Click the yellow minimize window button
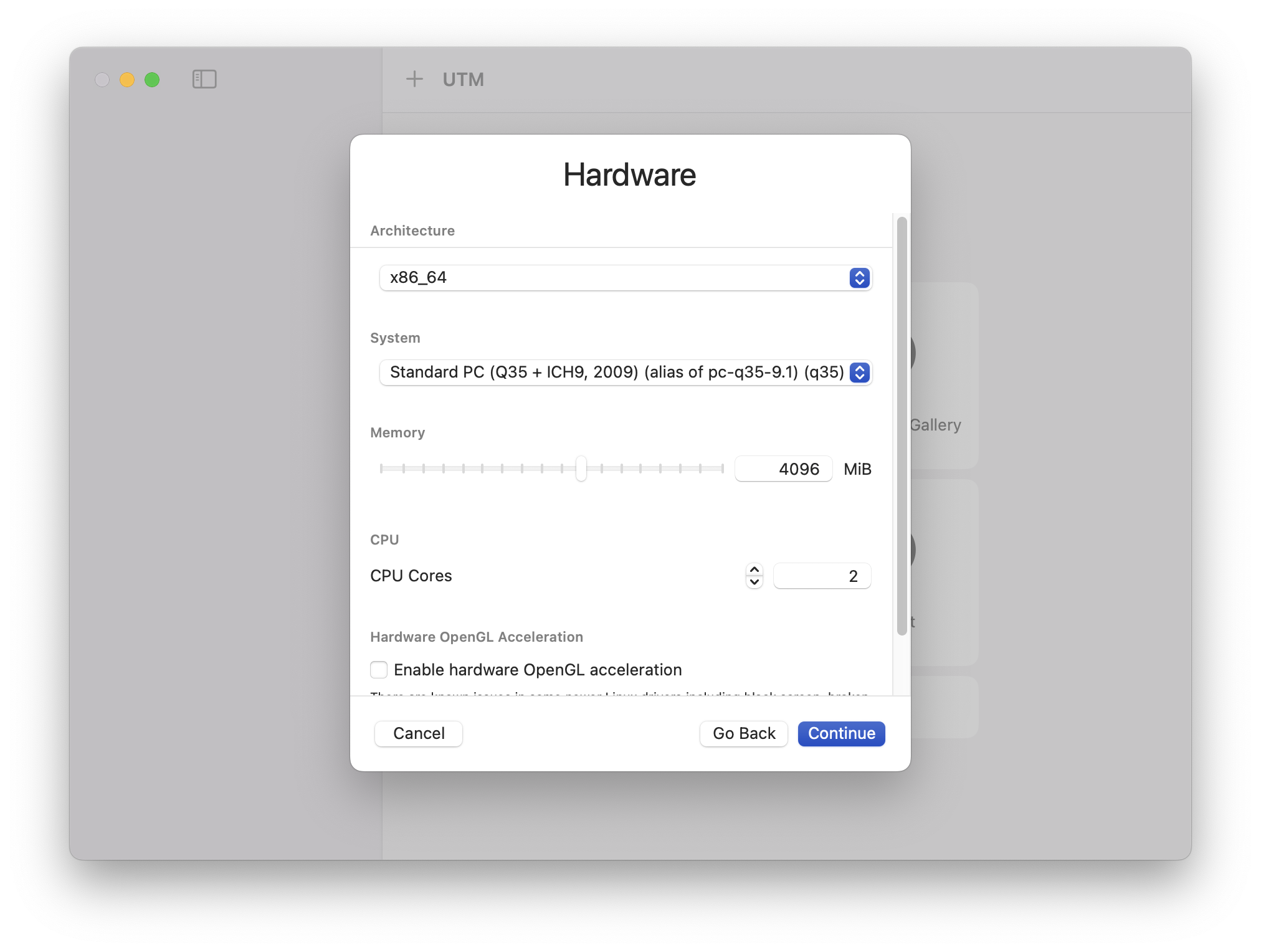The height and width of the screenshot is (952, 1261). tap(127, 80)
